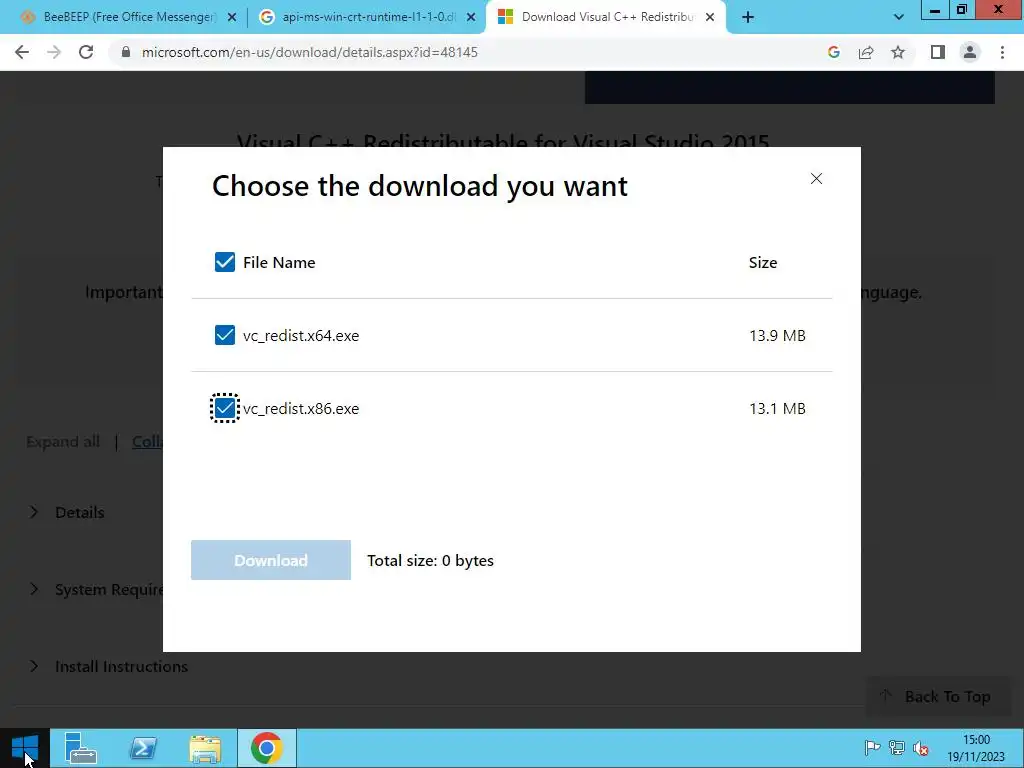Launch Server Manager from taskbar

coord(81,748)
